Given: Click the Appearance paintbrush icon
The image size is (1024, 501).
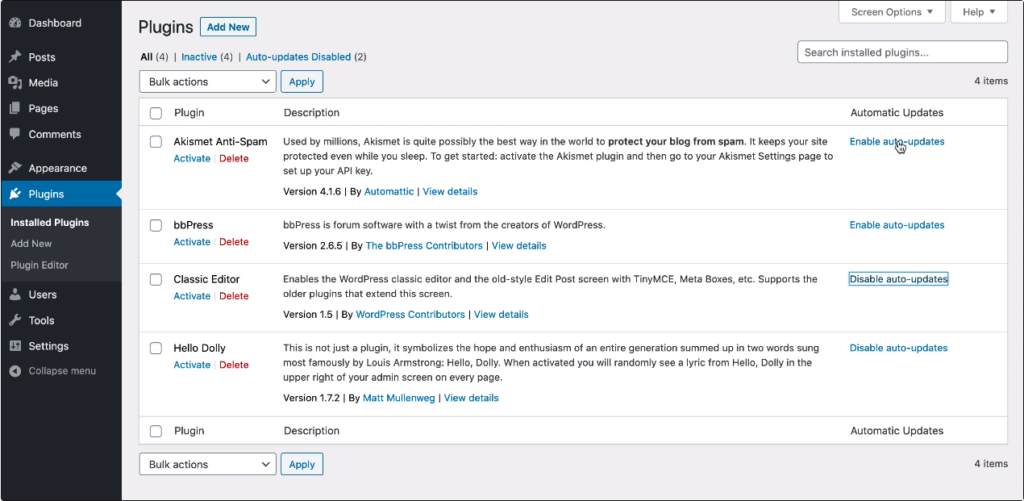Looking at the screenshot, I should [15, 168].
